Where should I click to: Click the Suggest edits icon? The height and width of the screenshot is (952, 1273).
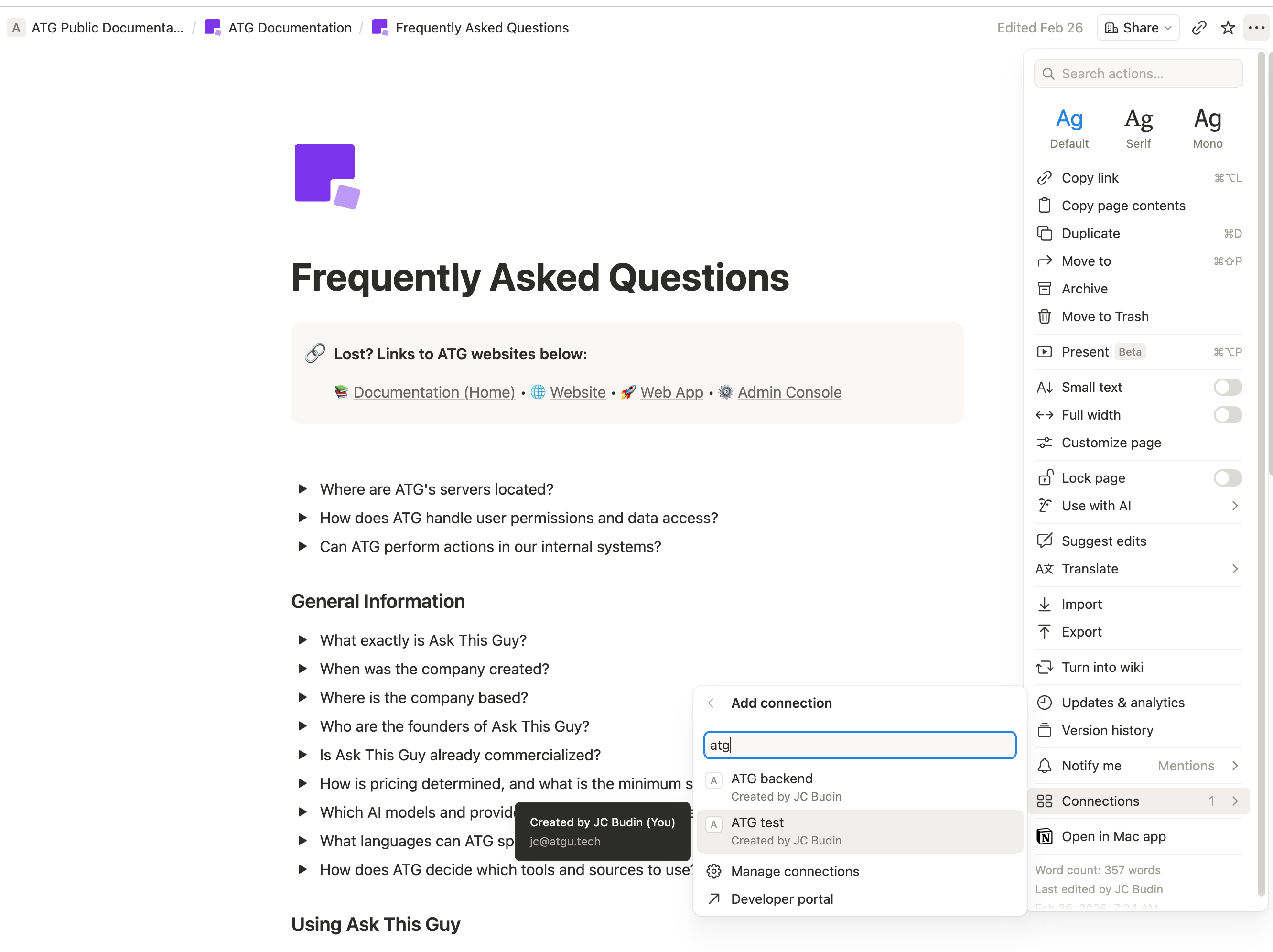(1044, 541)
